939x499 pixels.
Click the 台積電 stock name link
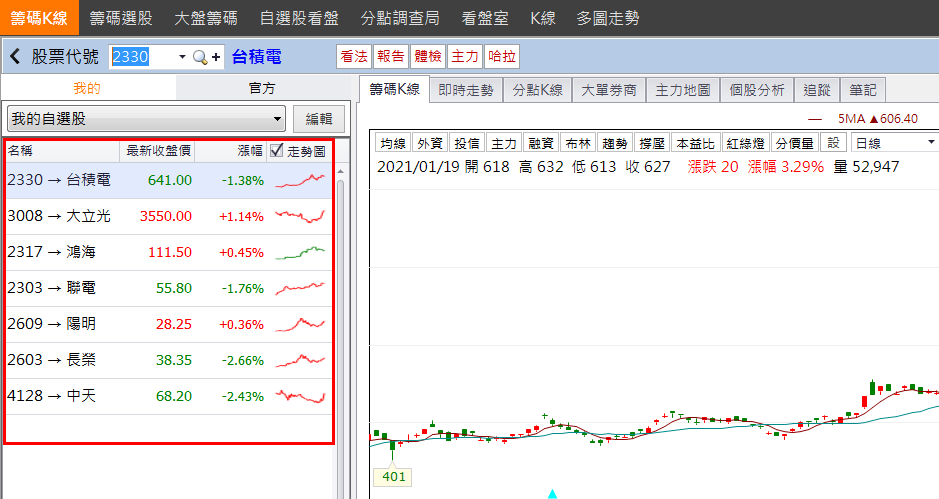coord(256,57)
